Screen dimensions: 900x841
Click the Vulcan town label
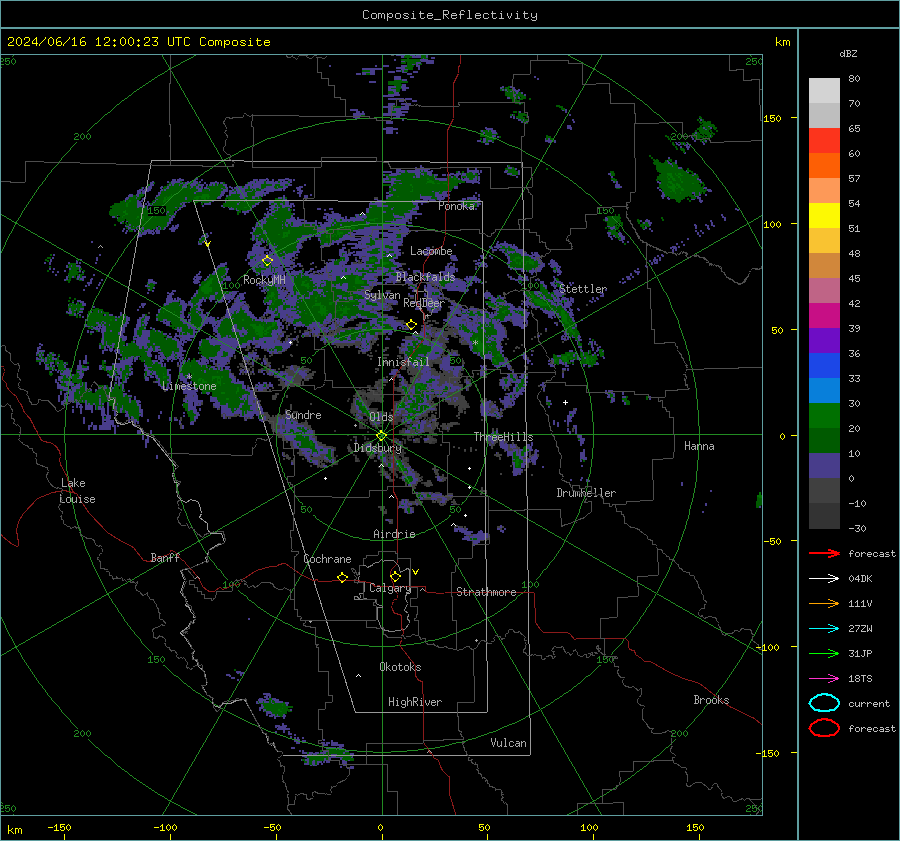[x=508, y=743]
